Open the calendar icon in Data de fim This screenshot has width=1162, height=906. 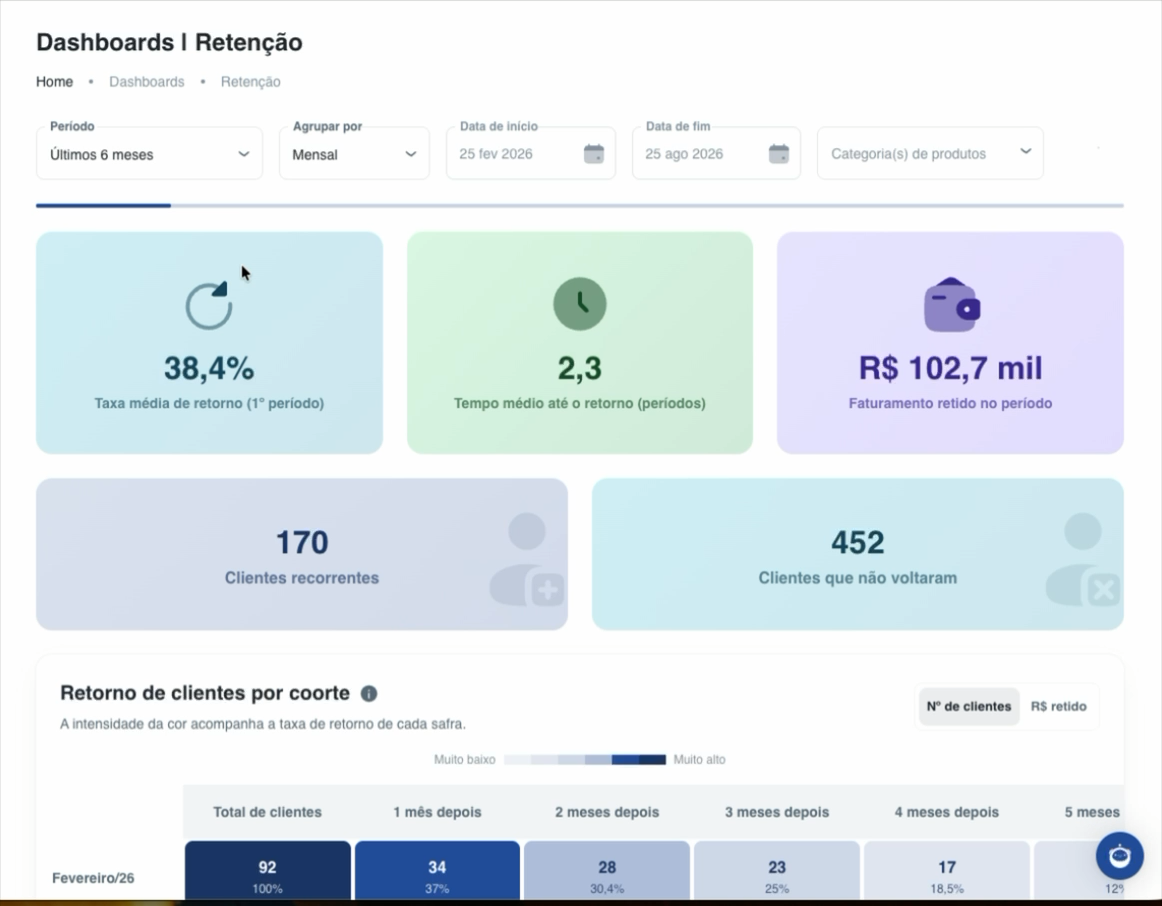(778, 154)
